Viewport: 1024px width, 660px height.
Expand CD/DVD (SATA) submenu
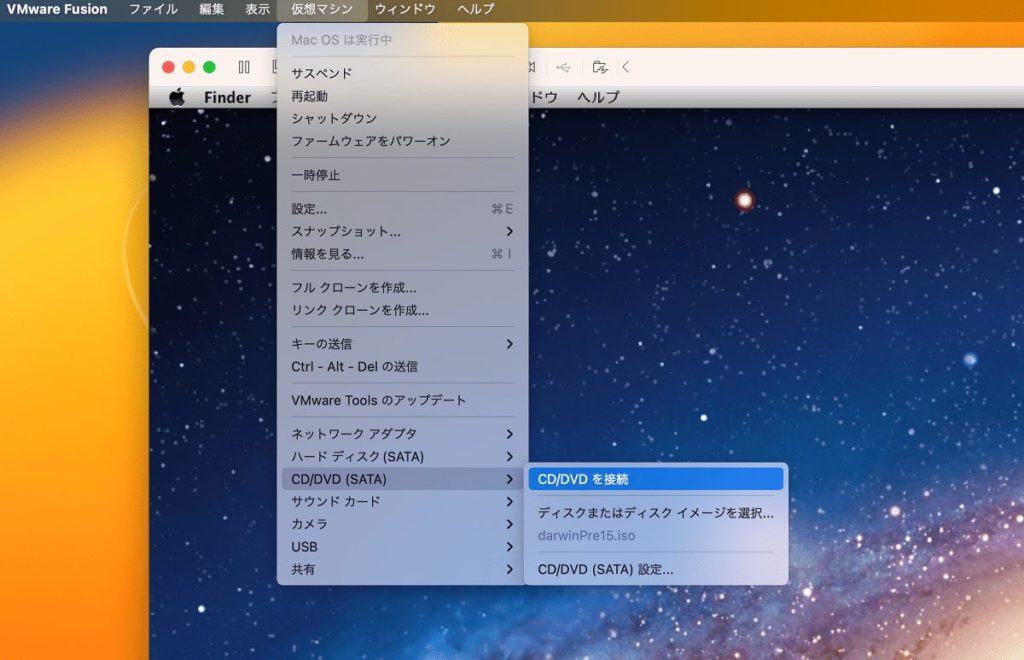[402, 479]
